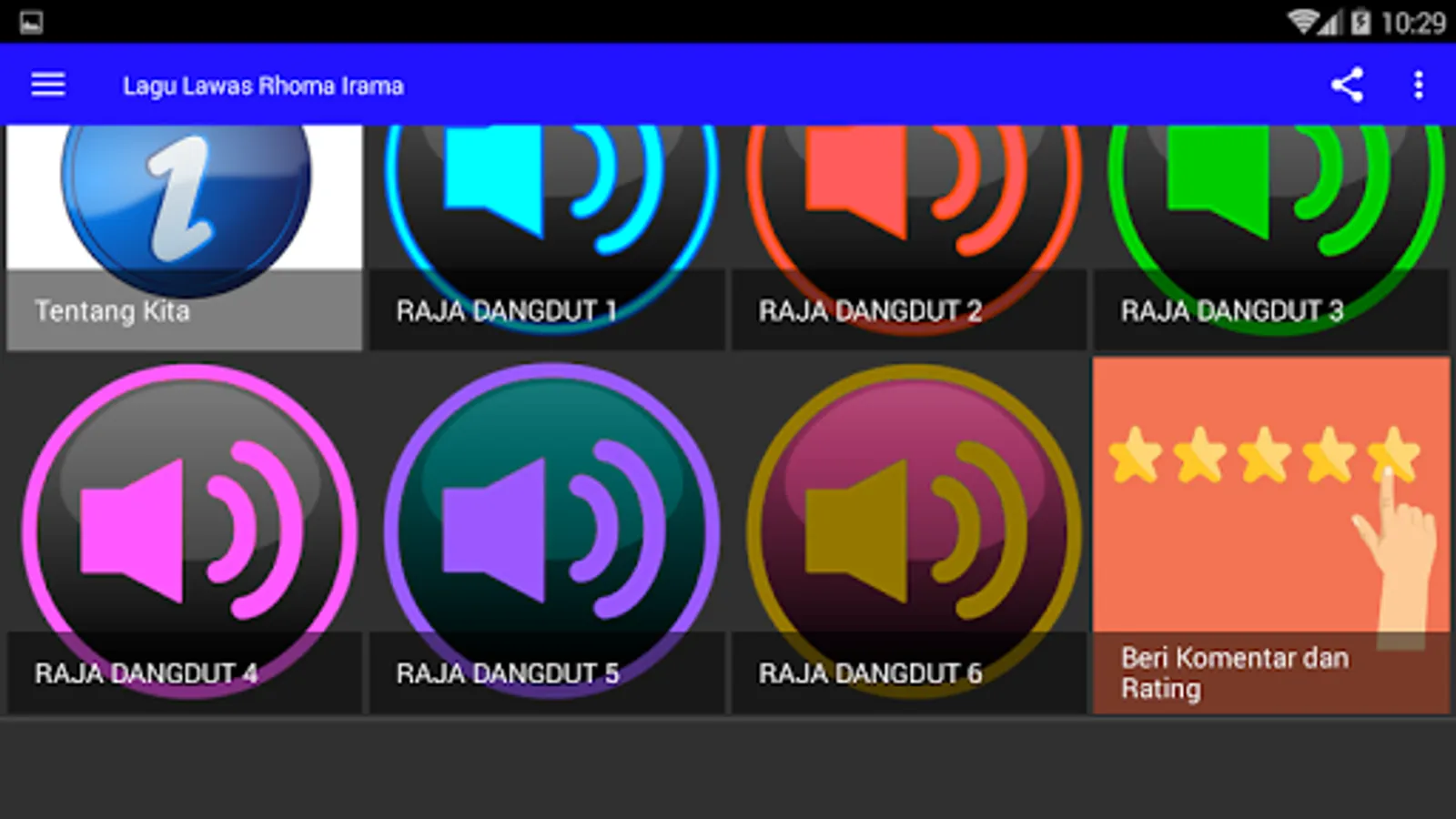Tap the gold speaker icon
This screenshot has height=819, width=1456.
pyautogui.click(x=914, y=532)
